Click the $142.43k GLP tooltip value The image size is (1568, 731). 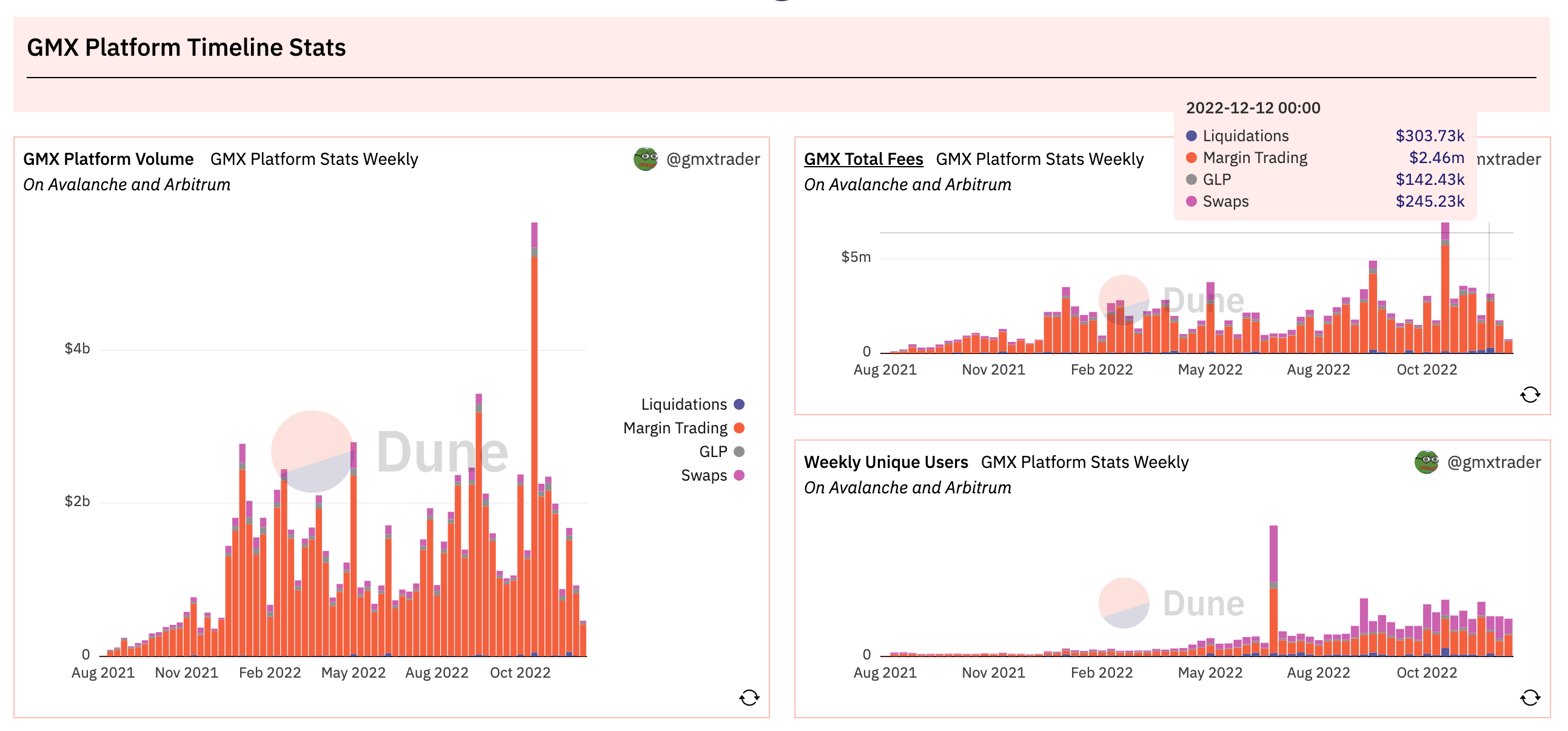pyautogui.click(x=1430, y=180)
